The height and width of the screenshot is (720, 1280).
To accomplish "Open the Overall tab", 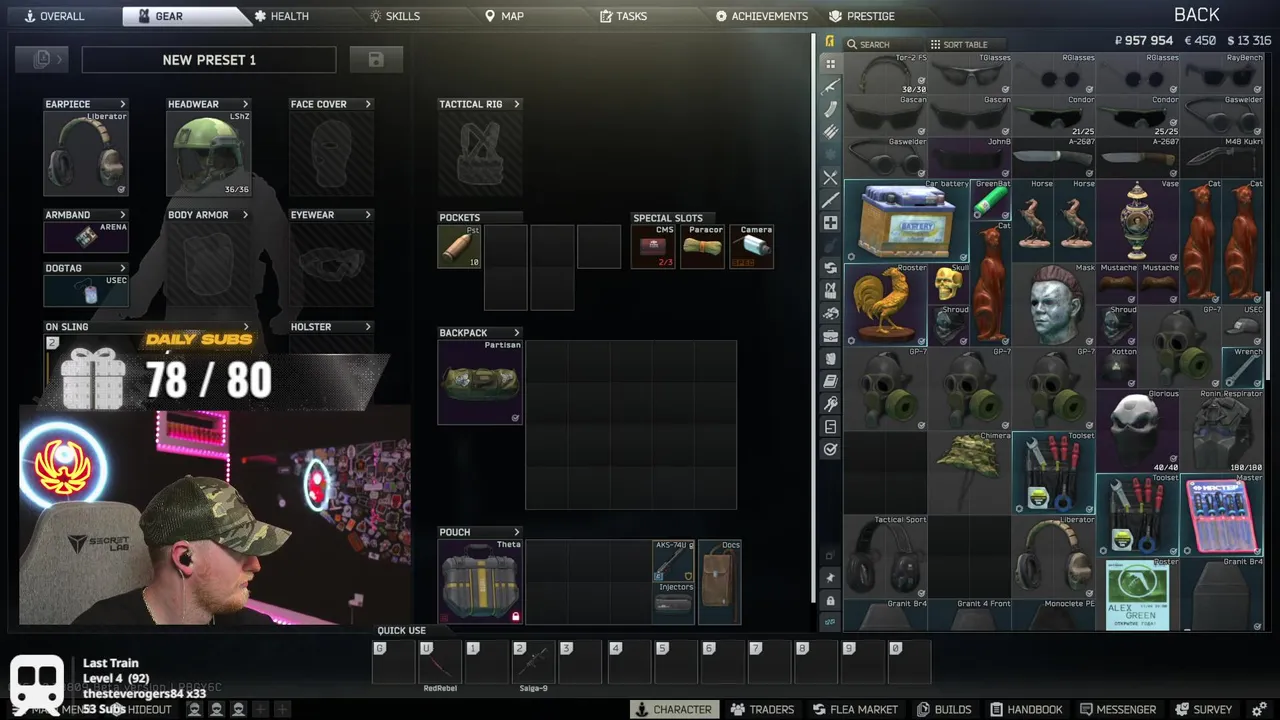I will pos(55,16).
